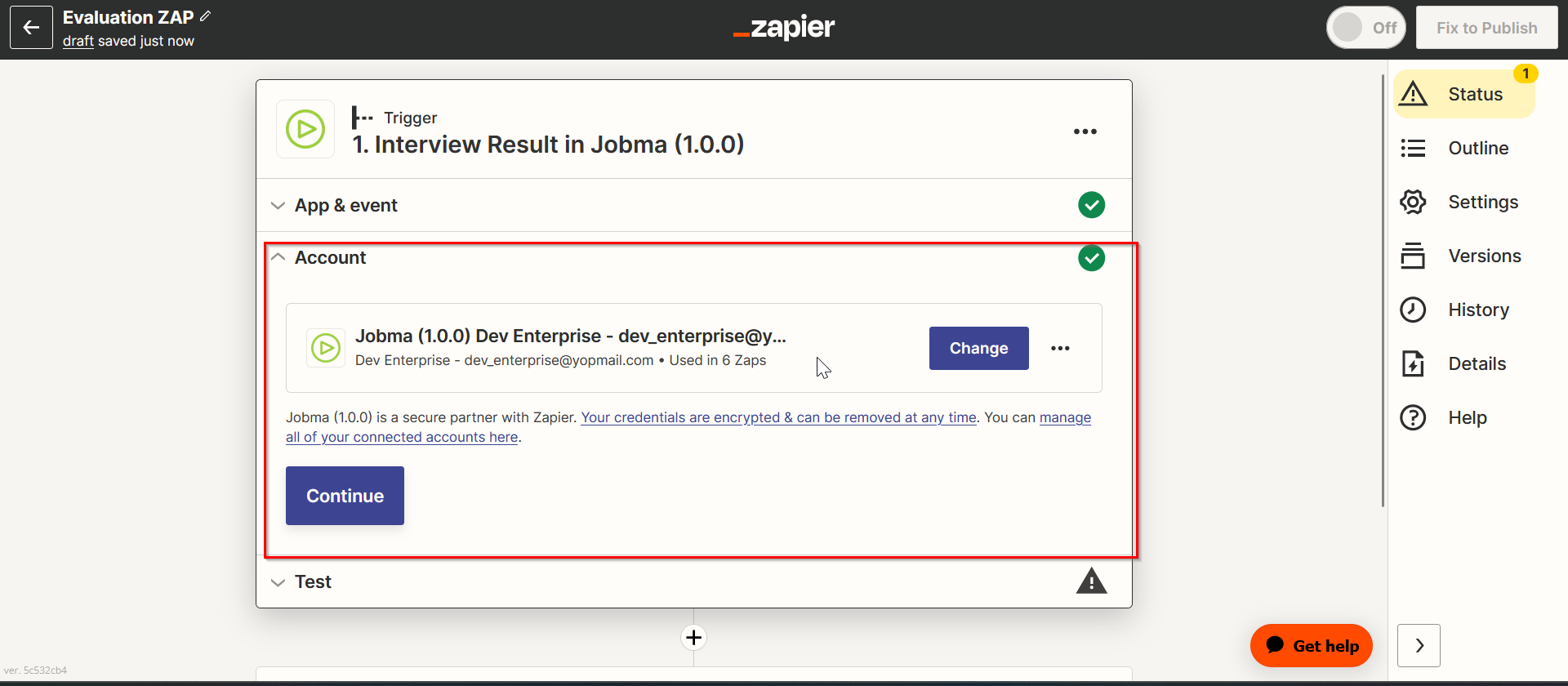
Task: Click the Test section warning icon
Action: (1091, 581)
